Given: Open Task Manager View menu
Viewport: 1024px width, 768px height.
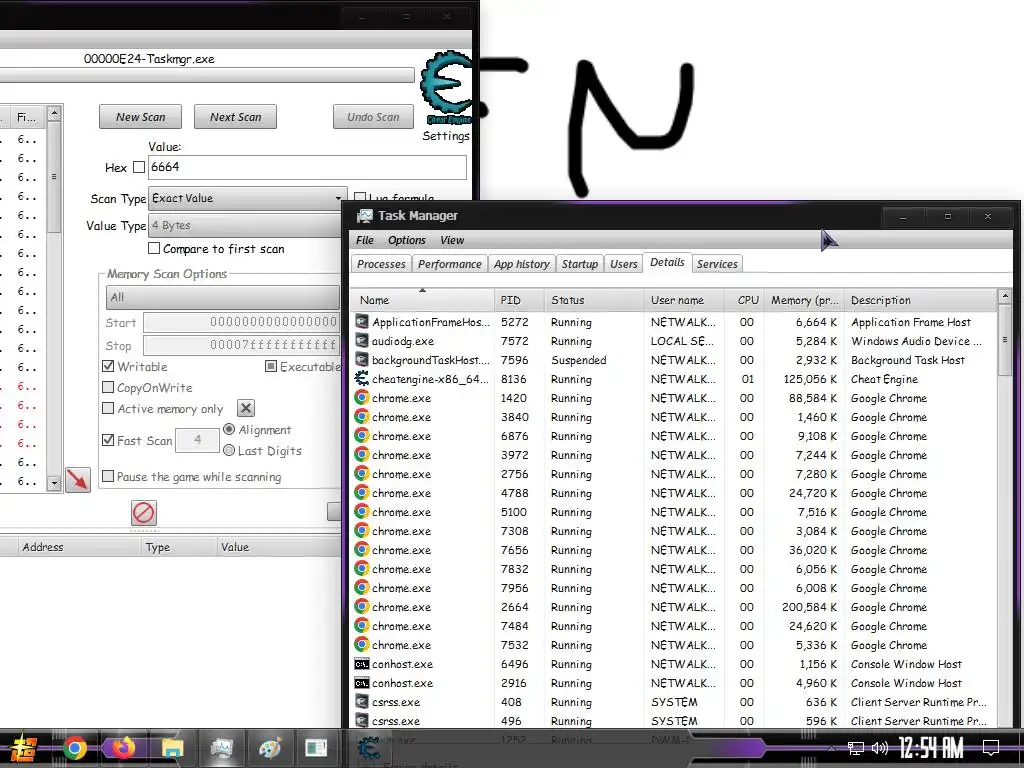Looking at the screenshot, I should (x=451, y=240).
